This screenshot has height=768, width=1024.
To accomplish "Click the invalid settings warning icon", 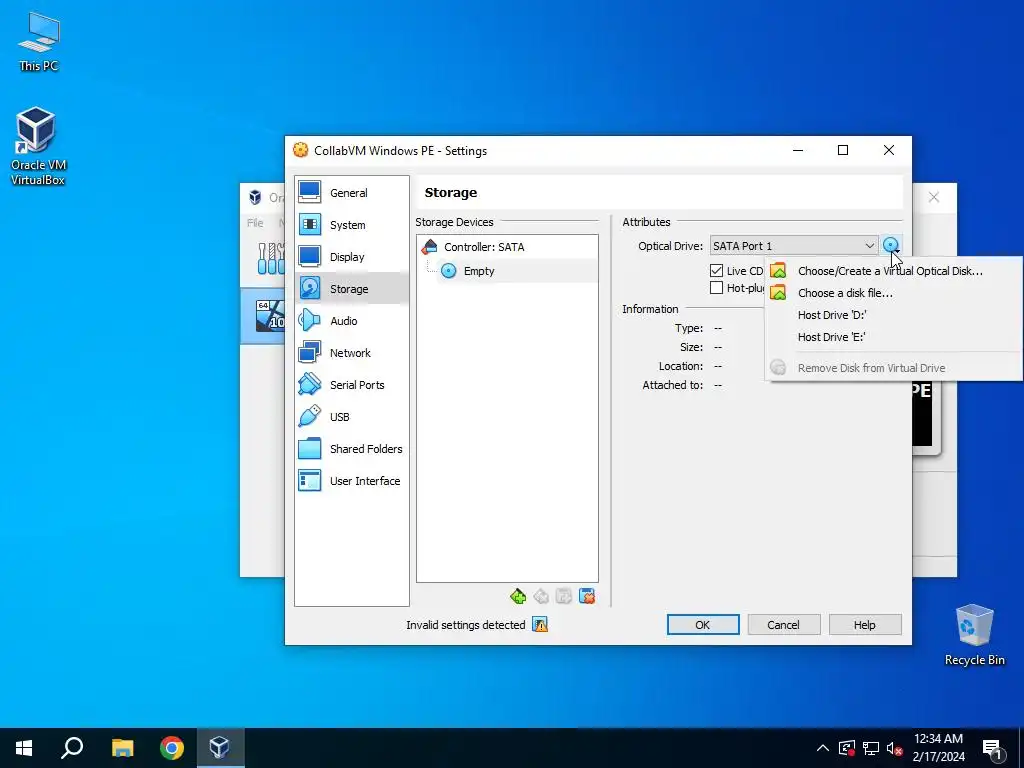I will pos(540,624).
